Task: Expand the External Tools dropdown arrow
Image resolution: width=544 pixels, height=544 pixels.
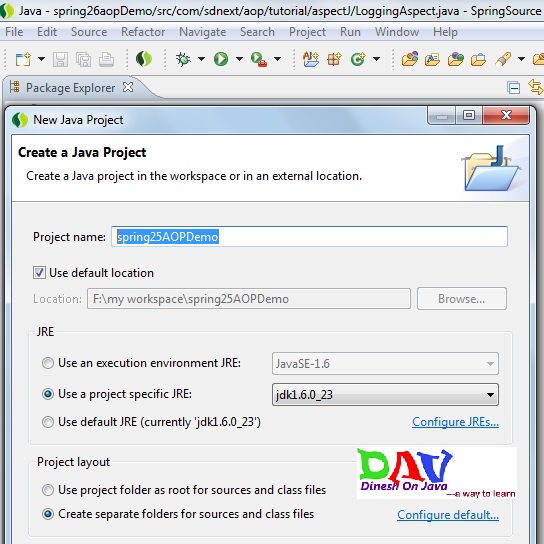Action: point(277,59)
